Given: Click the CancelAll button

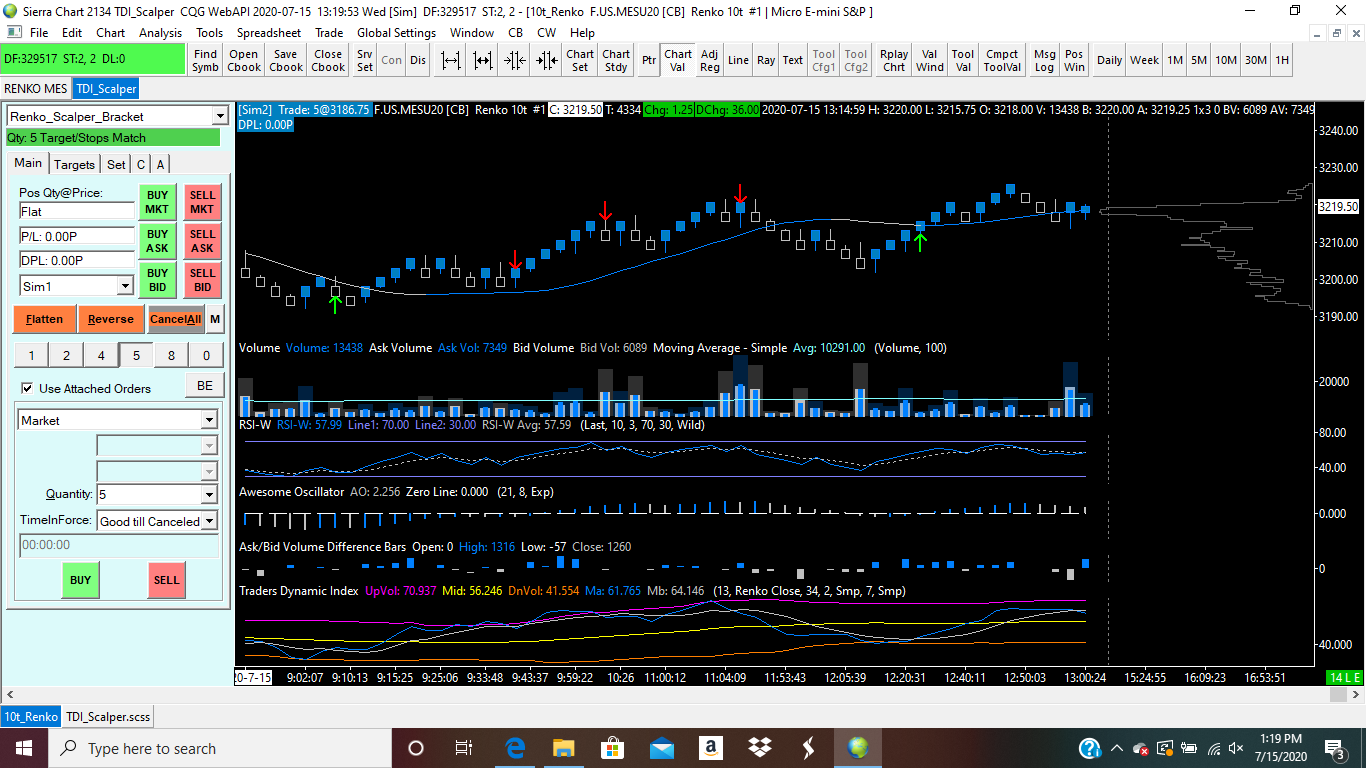Looking at the screenshot, I should tap(176, 319).
